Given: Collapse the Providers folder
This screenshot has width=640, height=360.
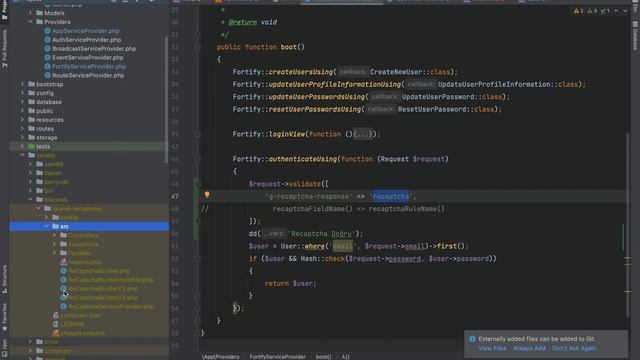Looking at the screenshot, I should (30, 22).
